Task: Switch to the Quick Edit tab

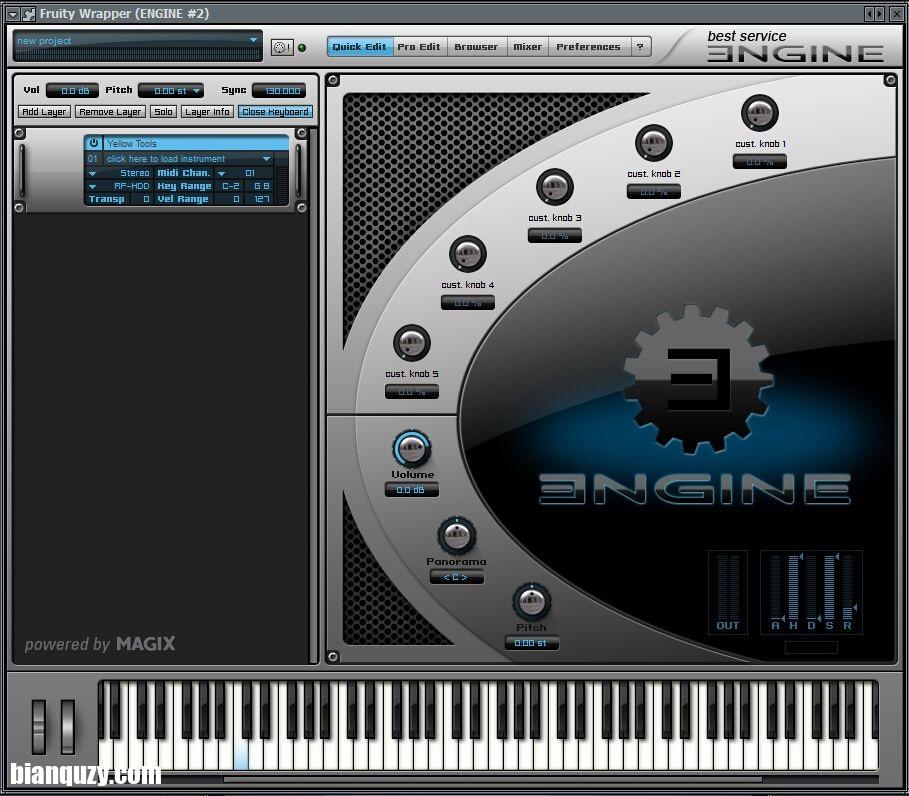Action: 359,47
